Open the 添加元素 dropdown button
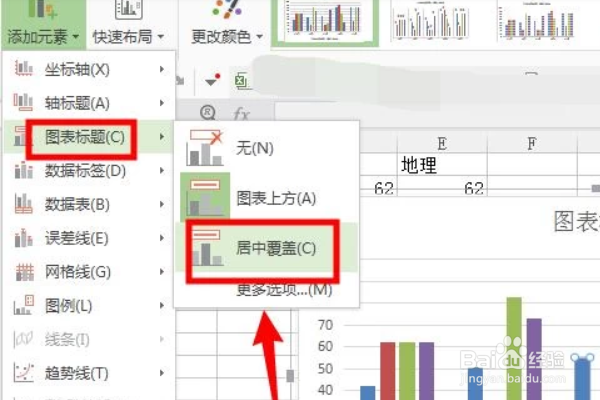The width and height of the screenshot is (600, 400). 43,24
